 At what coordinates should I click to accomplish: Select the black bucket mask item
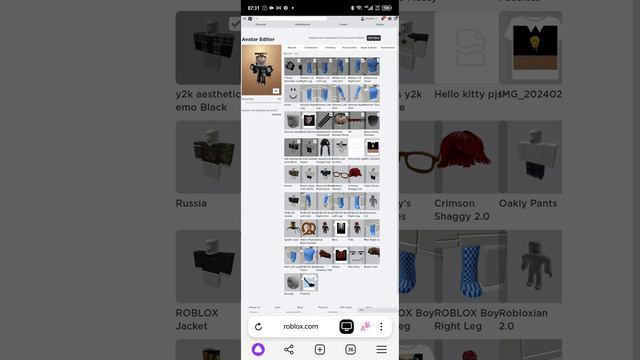click(x=372, y=121)
